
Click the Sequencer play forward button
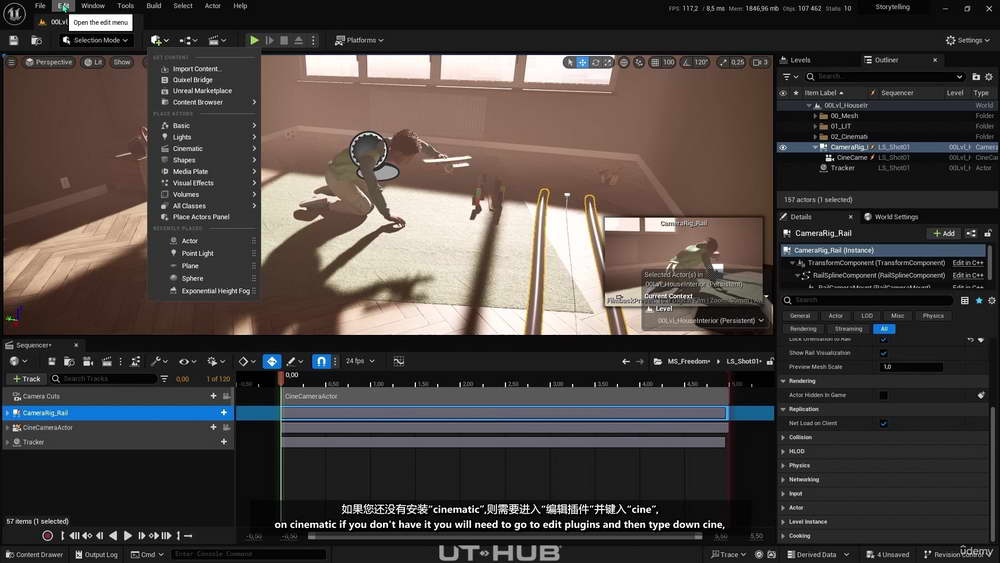128,536
